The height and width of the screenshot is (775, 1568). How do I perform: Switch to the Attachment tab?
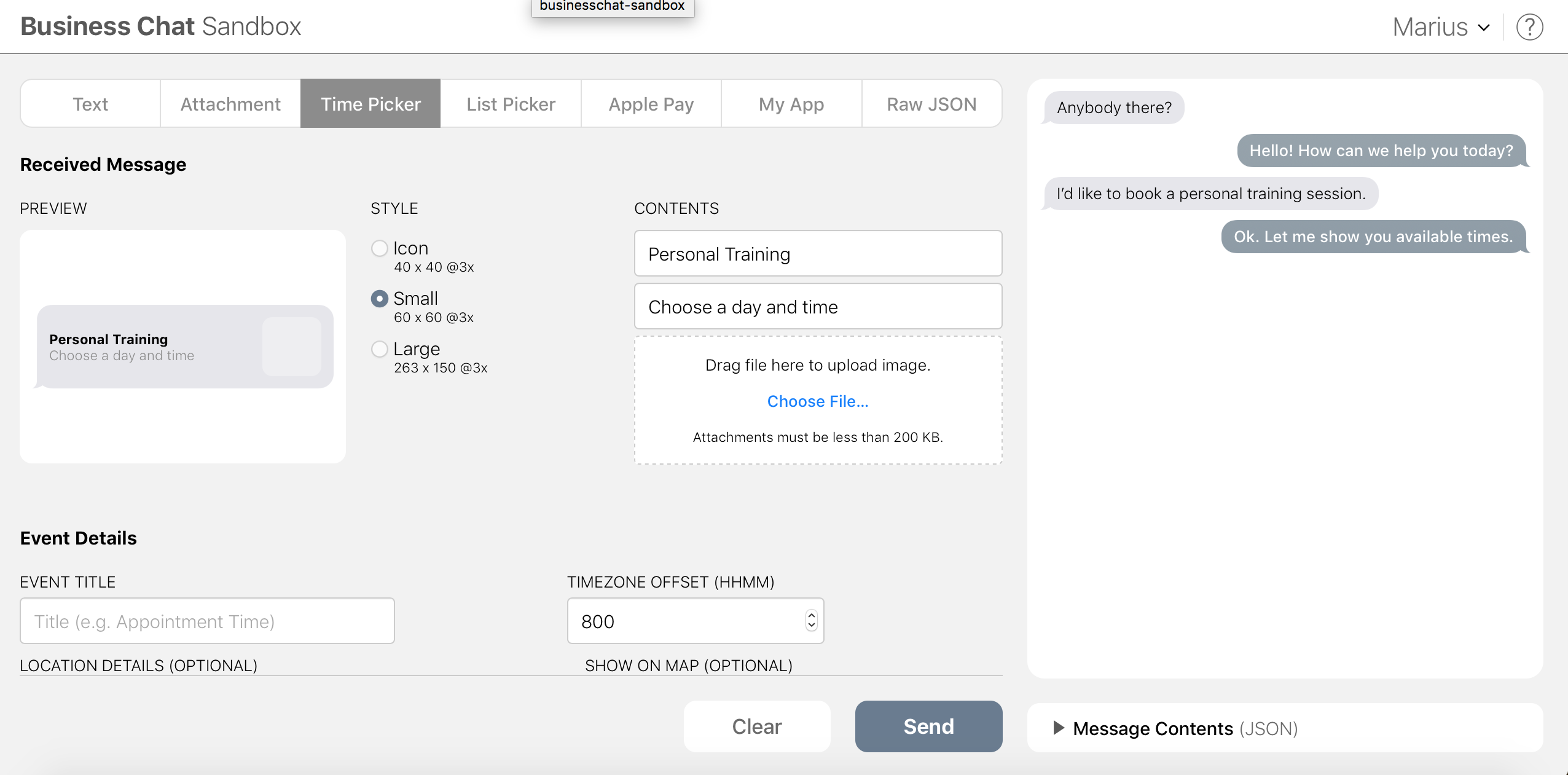pos(230,104)
